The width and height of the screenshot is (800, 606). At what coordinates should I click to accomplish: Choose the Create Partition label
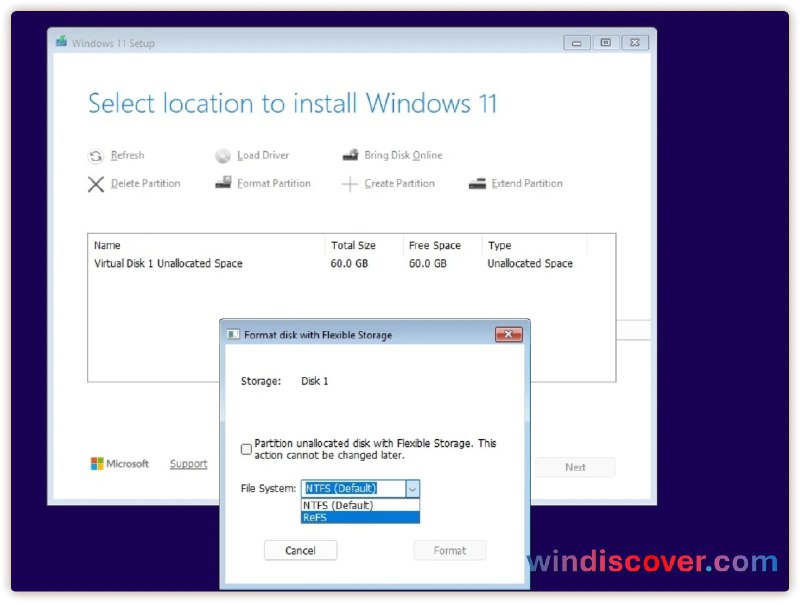[x=399, y=183]
